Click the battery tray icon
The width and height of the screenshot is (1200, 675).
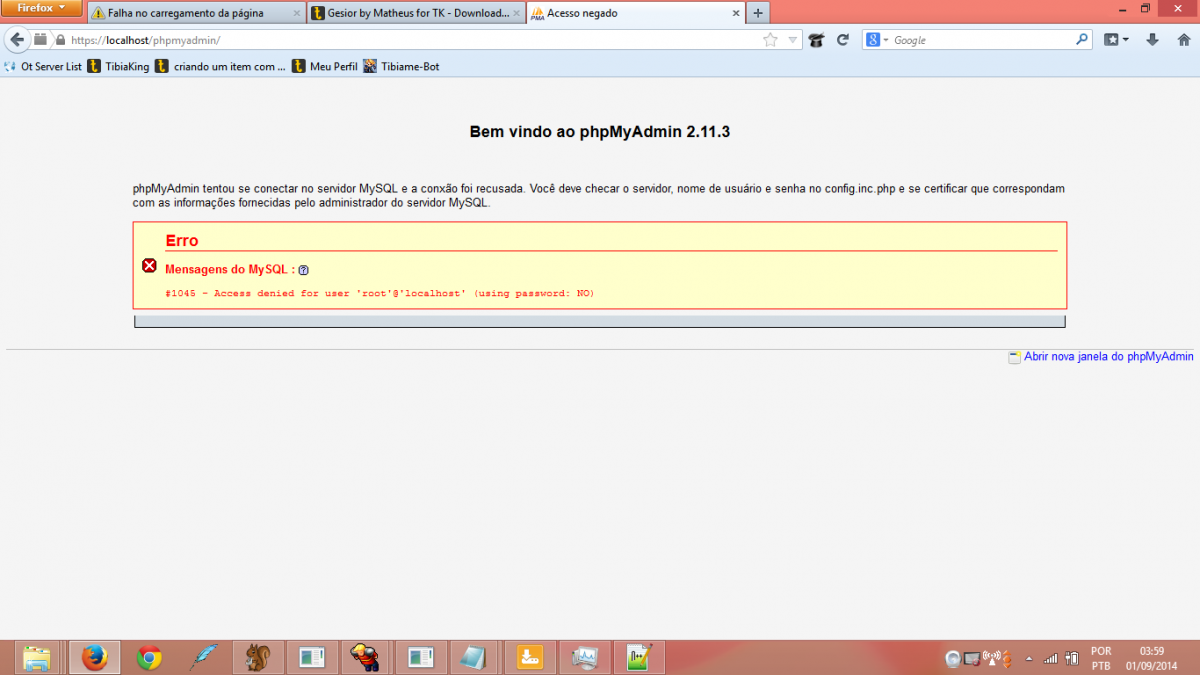click(x=1071, y=658)
